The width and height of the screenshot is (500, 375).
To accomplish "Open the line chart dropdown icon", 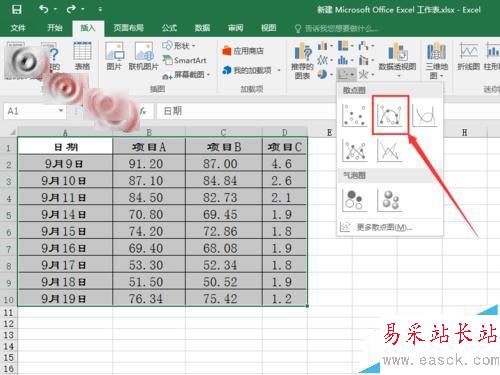I will point(325,60).
